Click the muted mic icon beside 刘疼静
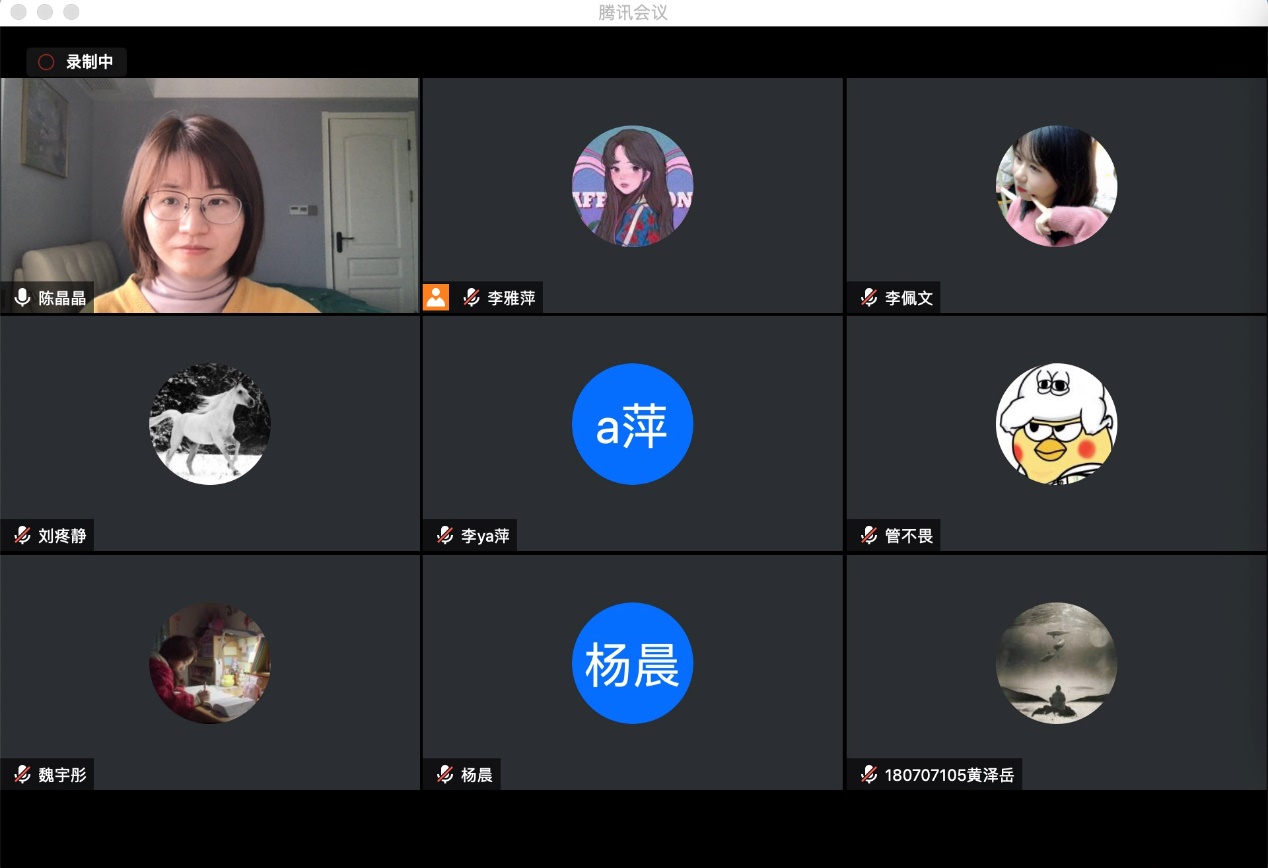This screenshot has width=1268, height=868. point(23,535)
